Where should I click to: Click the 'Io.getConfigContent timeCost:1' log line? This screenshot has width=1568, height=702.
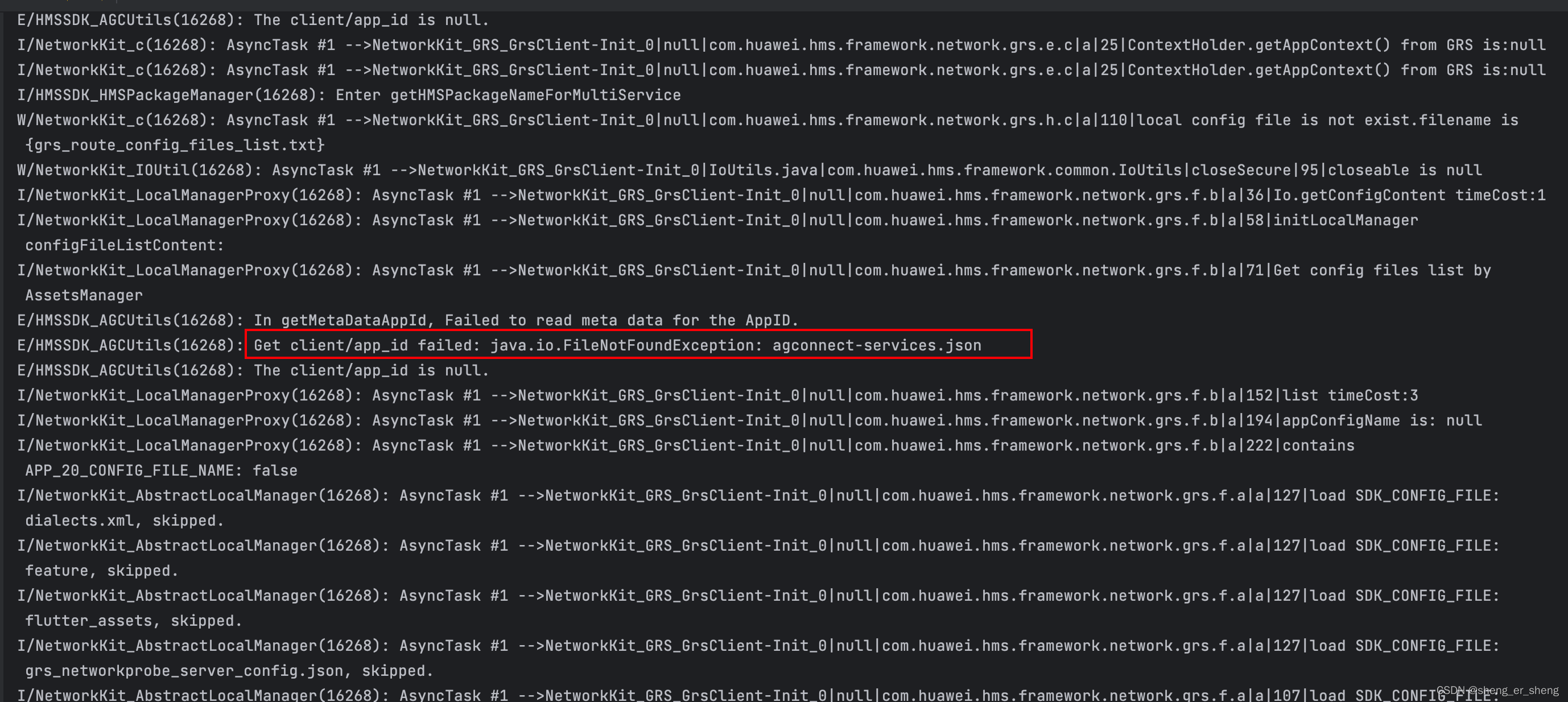(x=782, y=195)
